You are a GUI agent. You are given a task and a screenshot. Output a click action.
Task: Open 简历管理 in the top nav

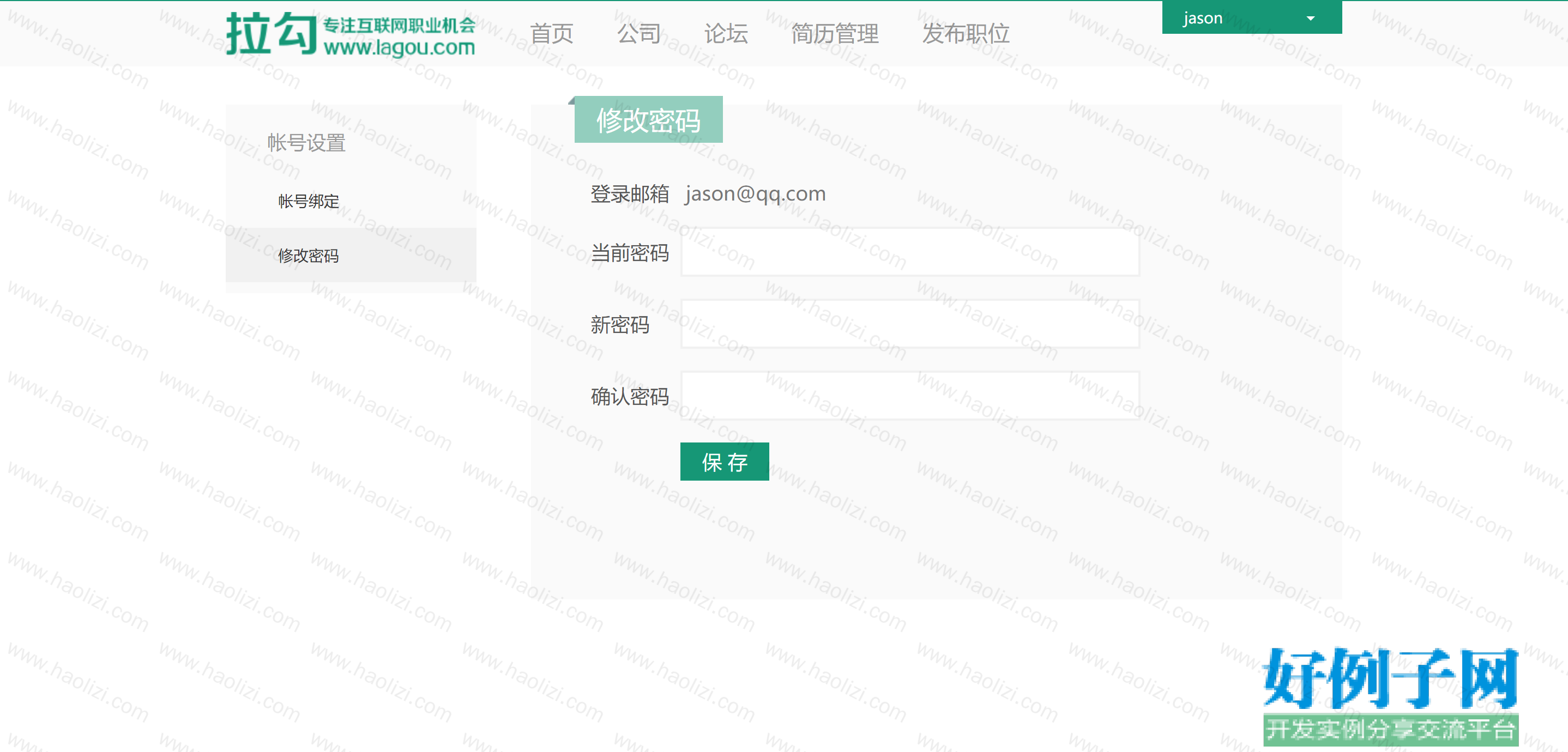(x=835, y=33)
